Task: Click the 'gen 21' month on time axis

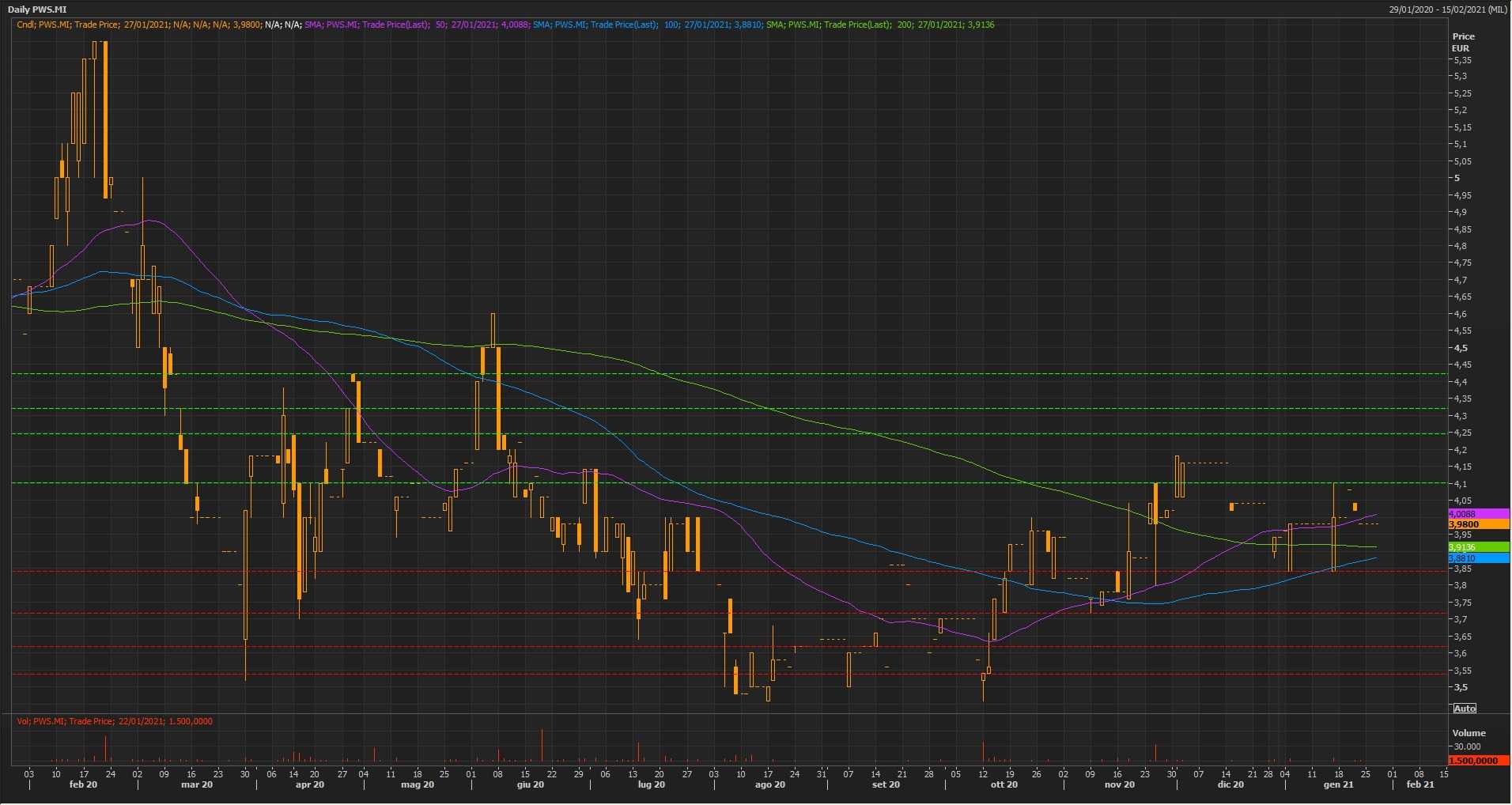Action: [1338, 785]
